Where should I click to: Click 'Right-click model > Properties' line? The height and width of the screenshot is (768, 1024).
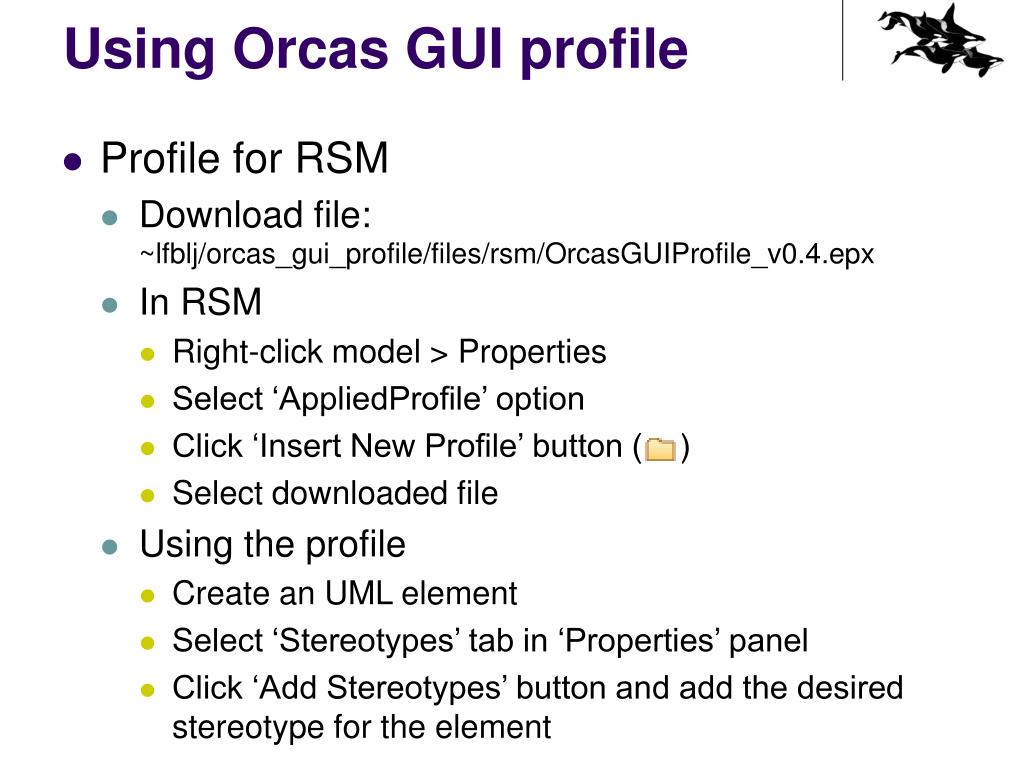[389, 352]
